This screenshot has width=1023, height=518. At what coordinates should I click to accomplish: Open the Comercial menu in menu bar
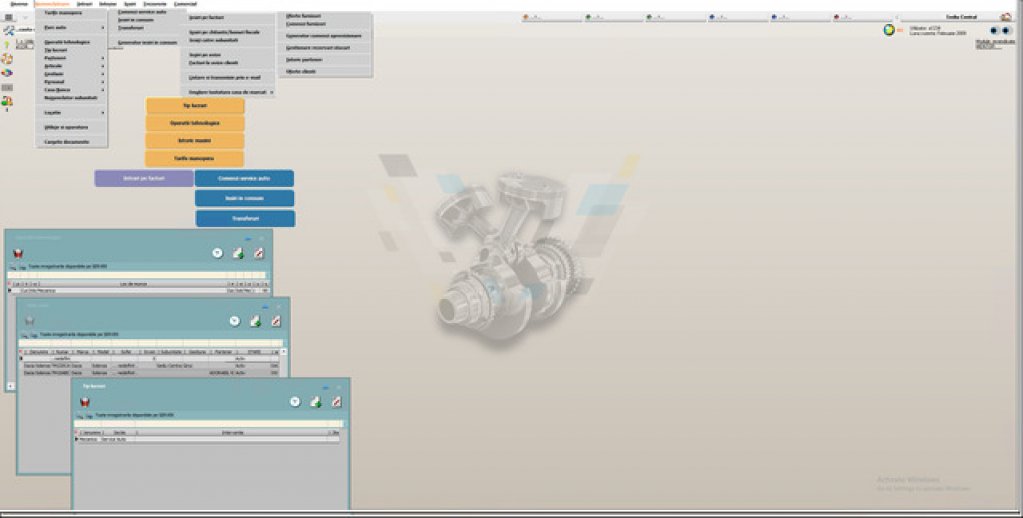[x=185, y=4]
